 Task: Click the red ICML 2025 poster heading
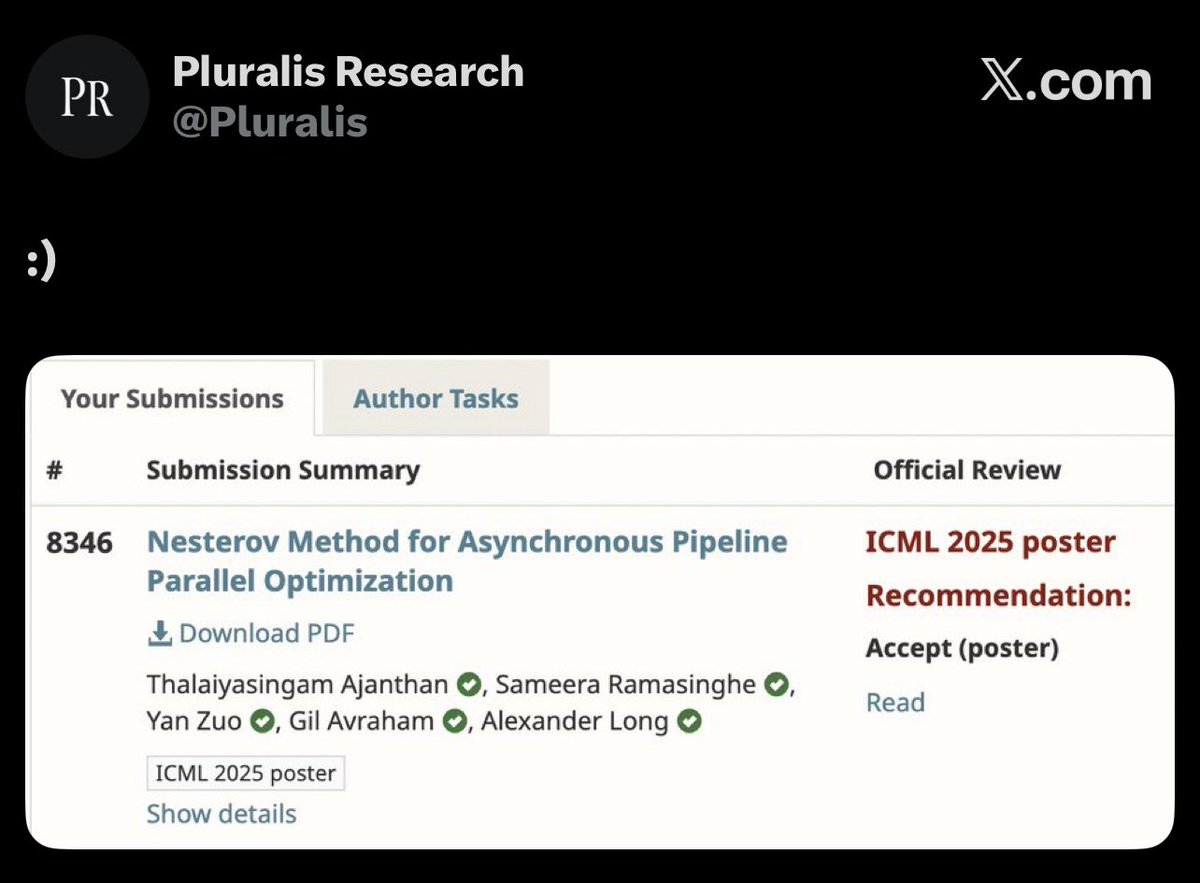coord(990,542)
